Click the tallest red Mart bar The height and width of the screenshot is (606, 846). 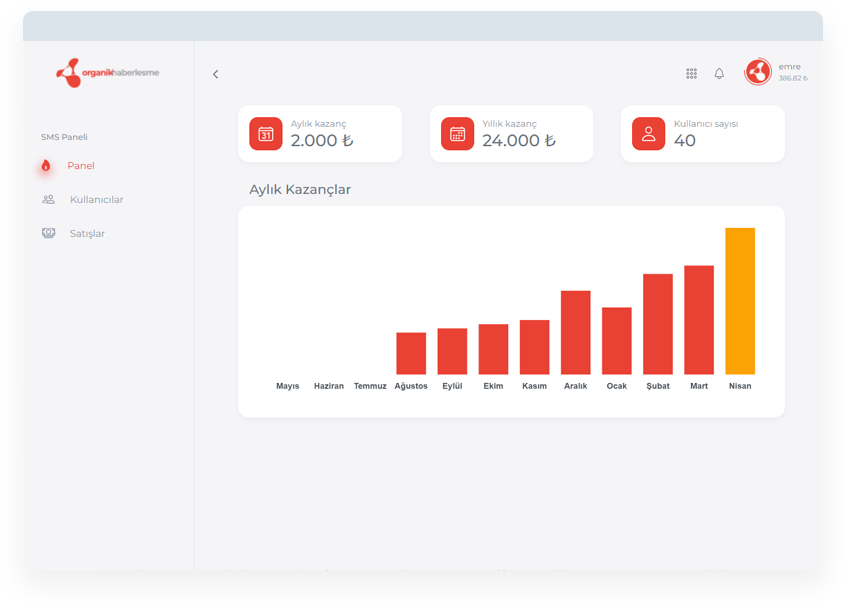coord(698,320)
